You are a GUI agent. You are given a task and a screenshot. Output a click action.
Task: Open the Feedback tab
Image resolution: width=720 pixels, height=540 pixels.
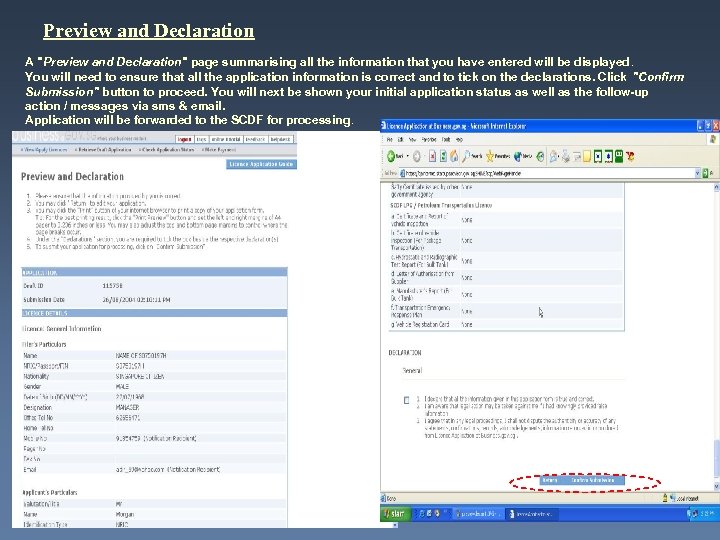255,139
